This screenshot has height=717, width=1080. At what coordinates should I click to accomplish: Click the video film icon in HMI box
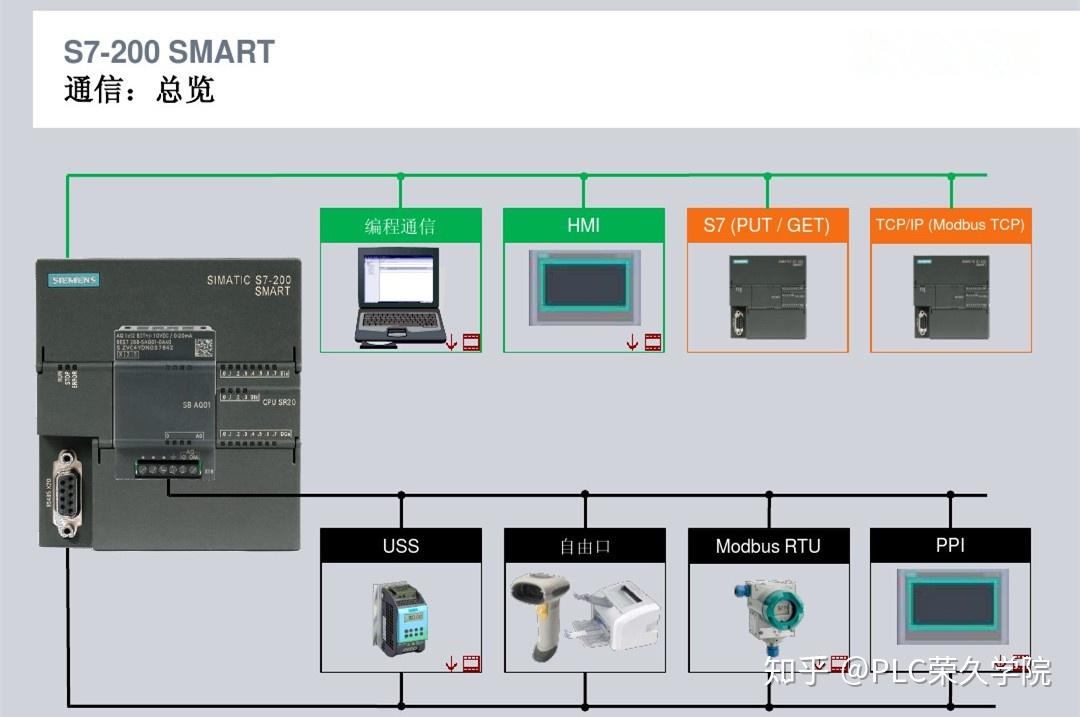[653, 342]
